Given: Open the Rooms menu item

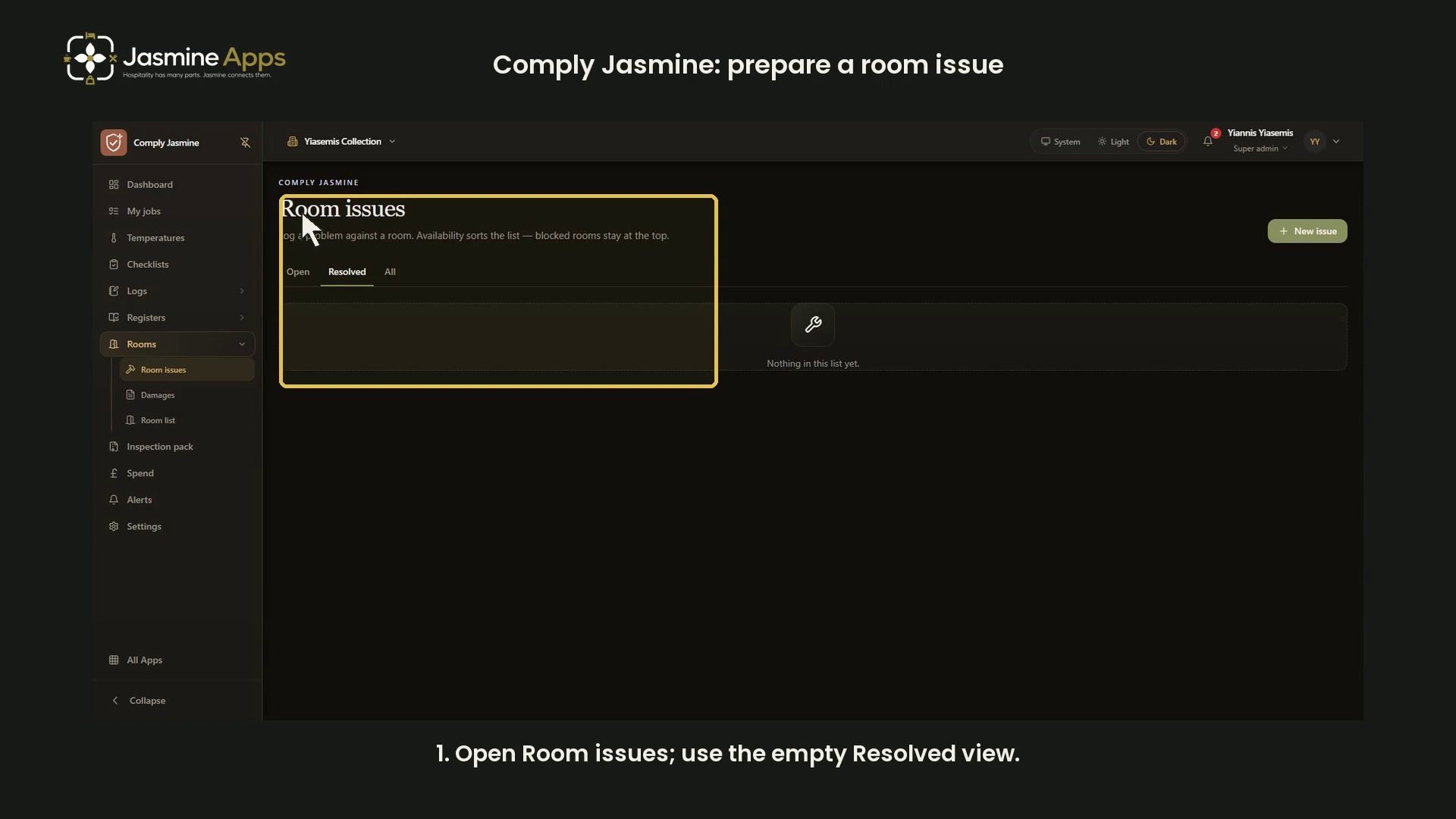Looking at the screenshot, I should tap(177, 344).
